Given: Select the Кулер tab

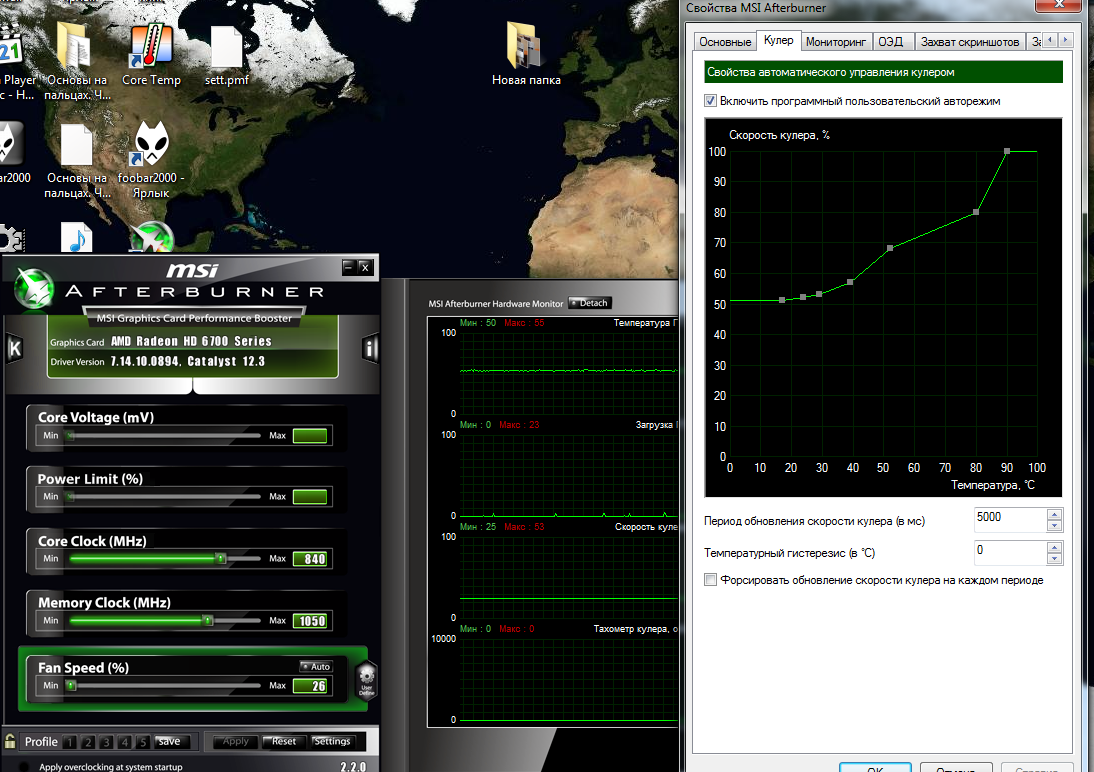Looking at the screenshot, I should coord(779,40).
